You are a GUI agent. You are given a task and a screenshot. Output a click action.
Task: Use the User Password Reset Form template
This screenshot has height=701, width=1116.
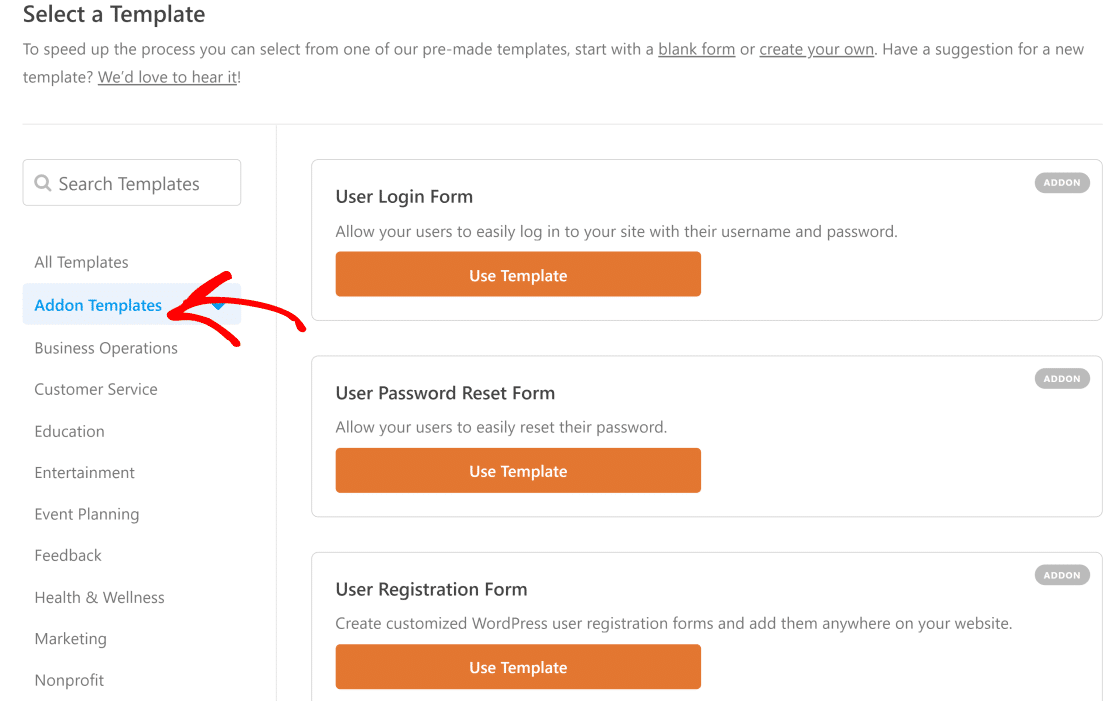point(518,471)
